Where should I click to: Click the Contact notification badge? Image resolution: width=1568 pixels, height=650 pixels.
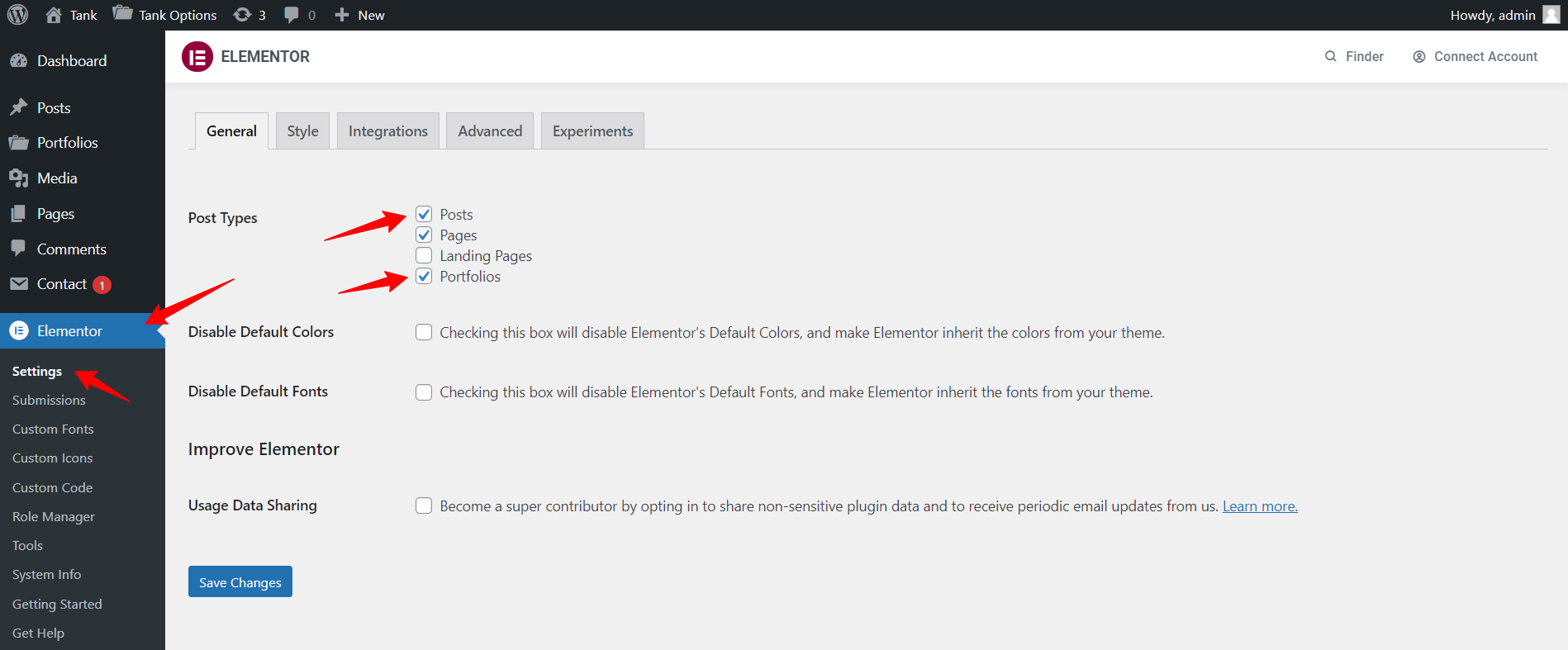pos(102,285)
